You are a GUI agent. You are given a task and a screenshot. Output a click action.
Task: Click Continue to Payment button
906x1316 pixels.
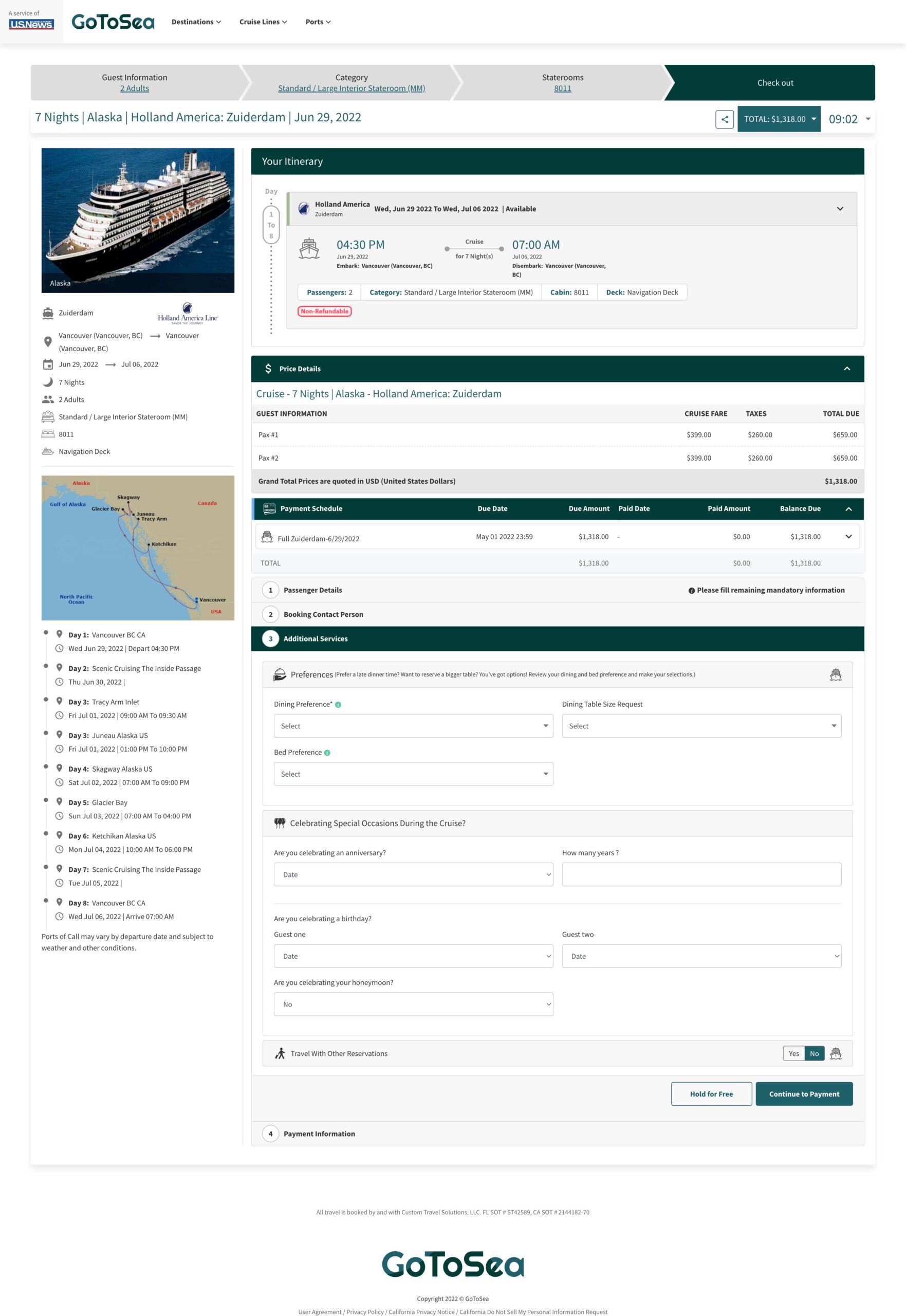tap(804, 1093)
